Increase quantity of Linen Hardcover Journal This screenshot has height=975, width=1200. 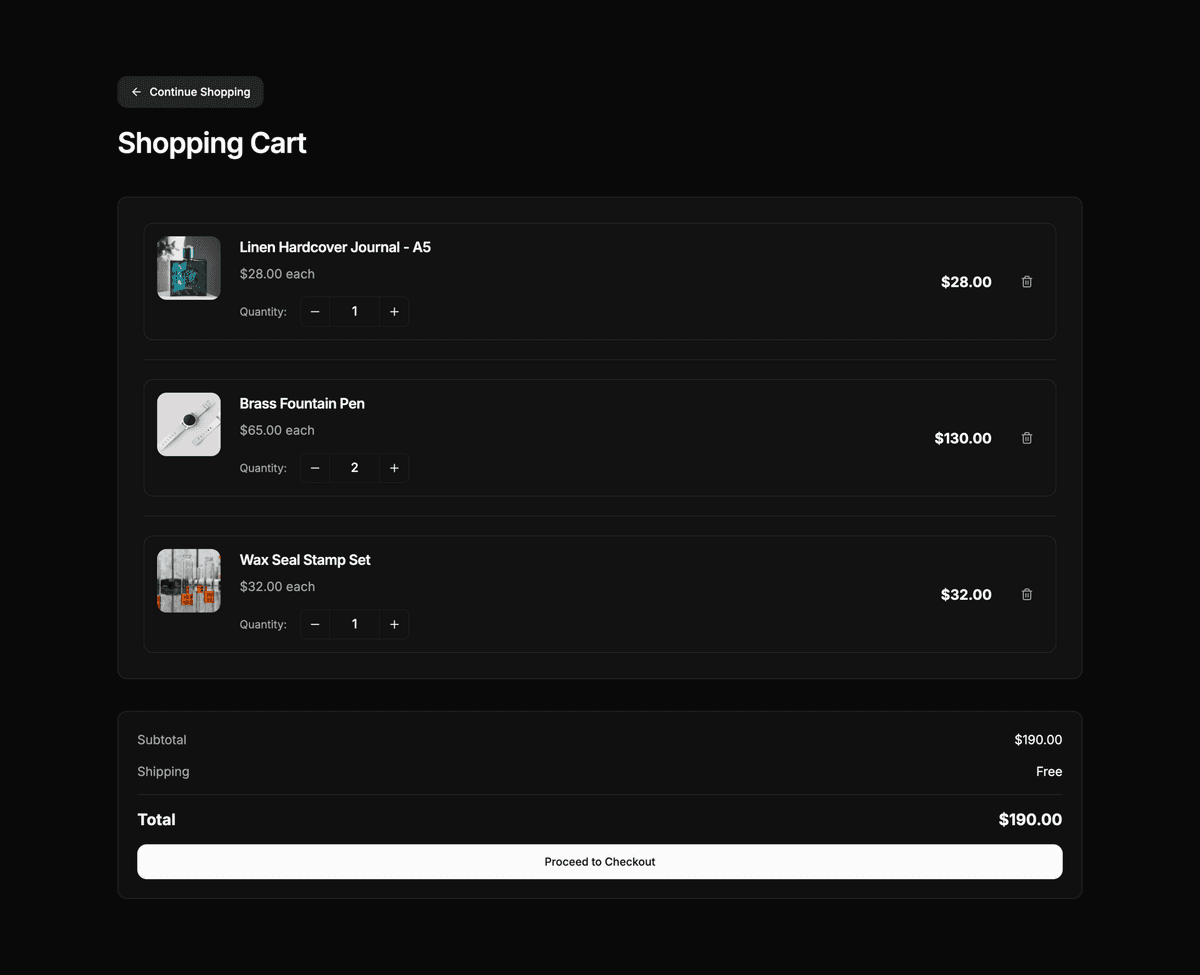pos(394,311)
